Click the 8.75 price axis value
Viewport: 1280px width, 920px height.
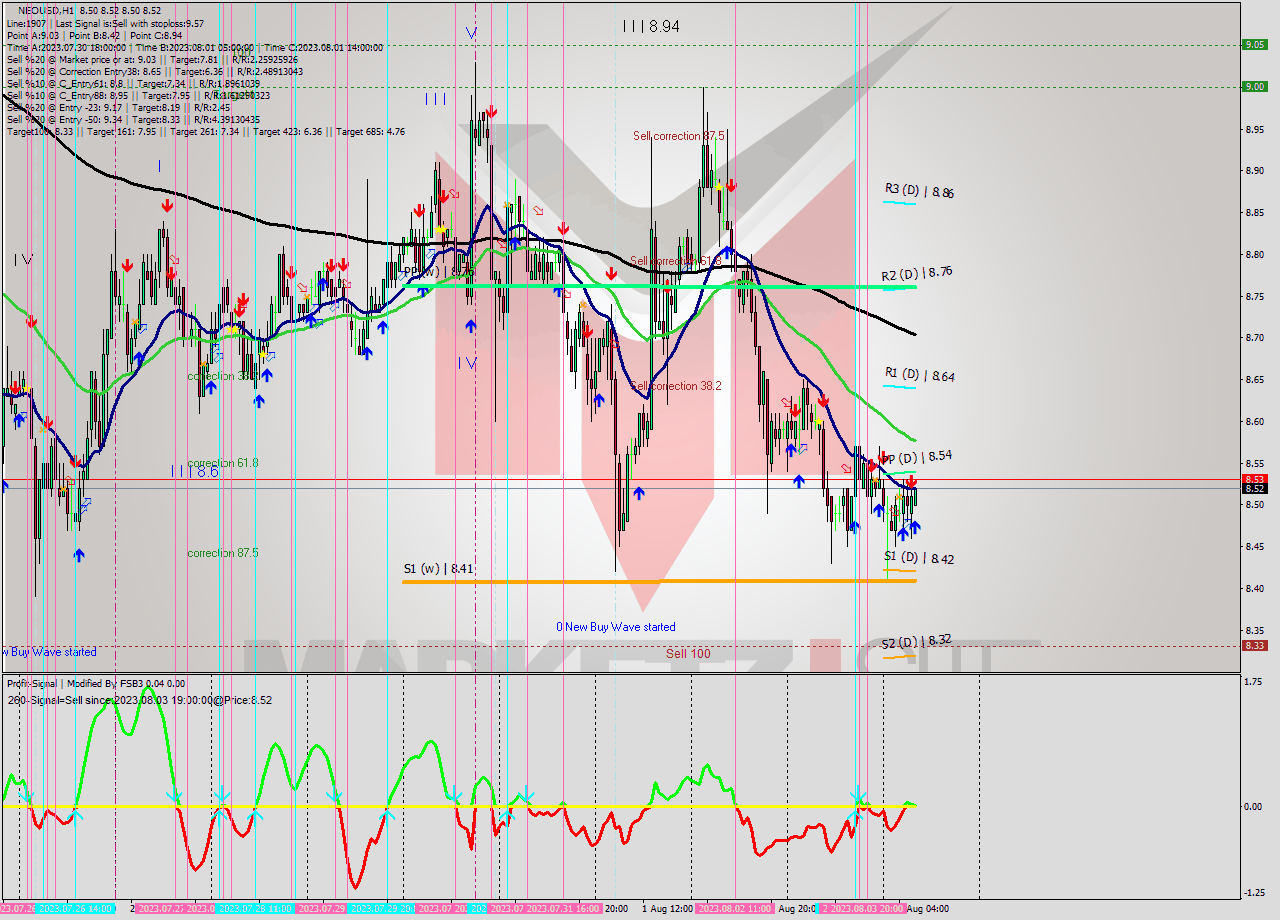pyautogui.click(x=1254, y=296)
